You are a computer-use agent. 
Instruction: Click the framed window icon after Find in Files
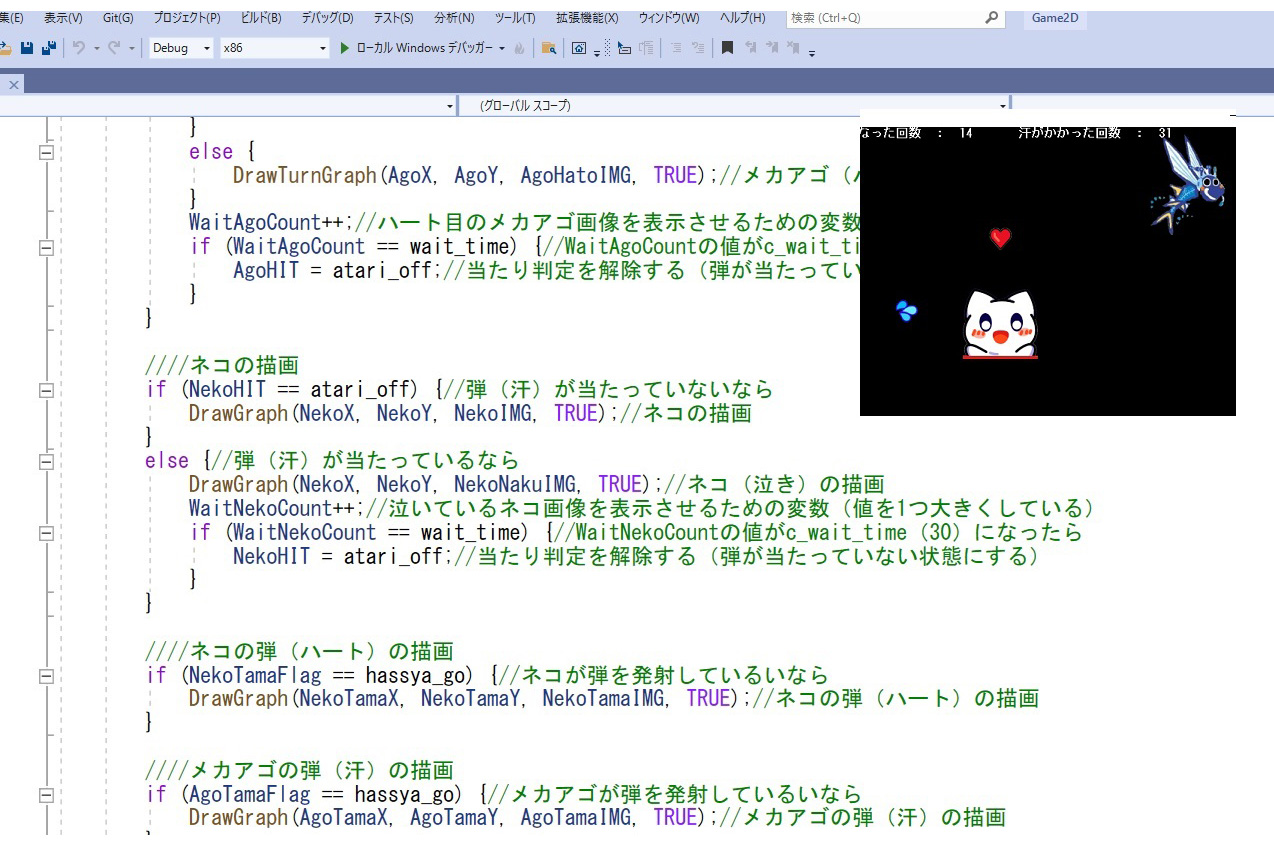(x=578, y=48)
